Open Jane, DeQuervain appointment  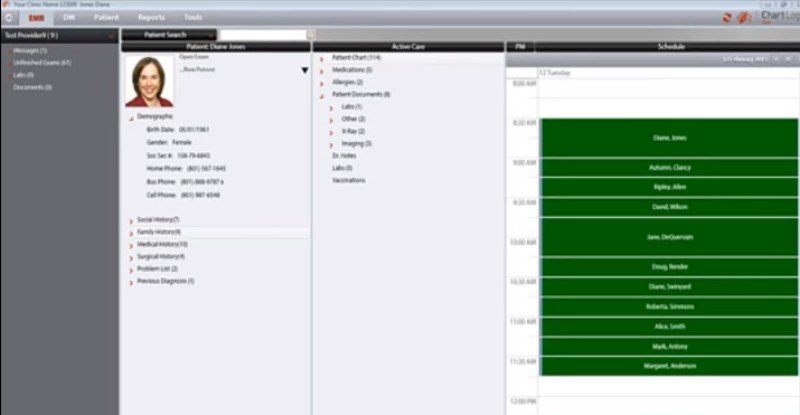(669, 237)
